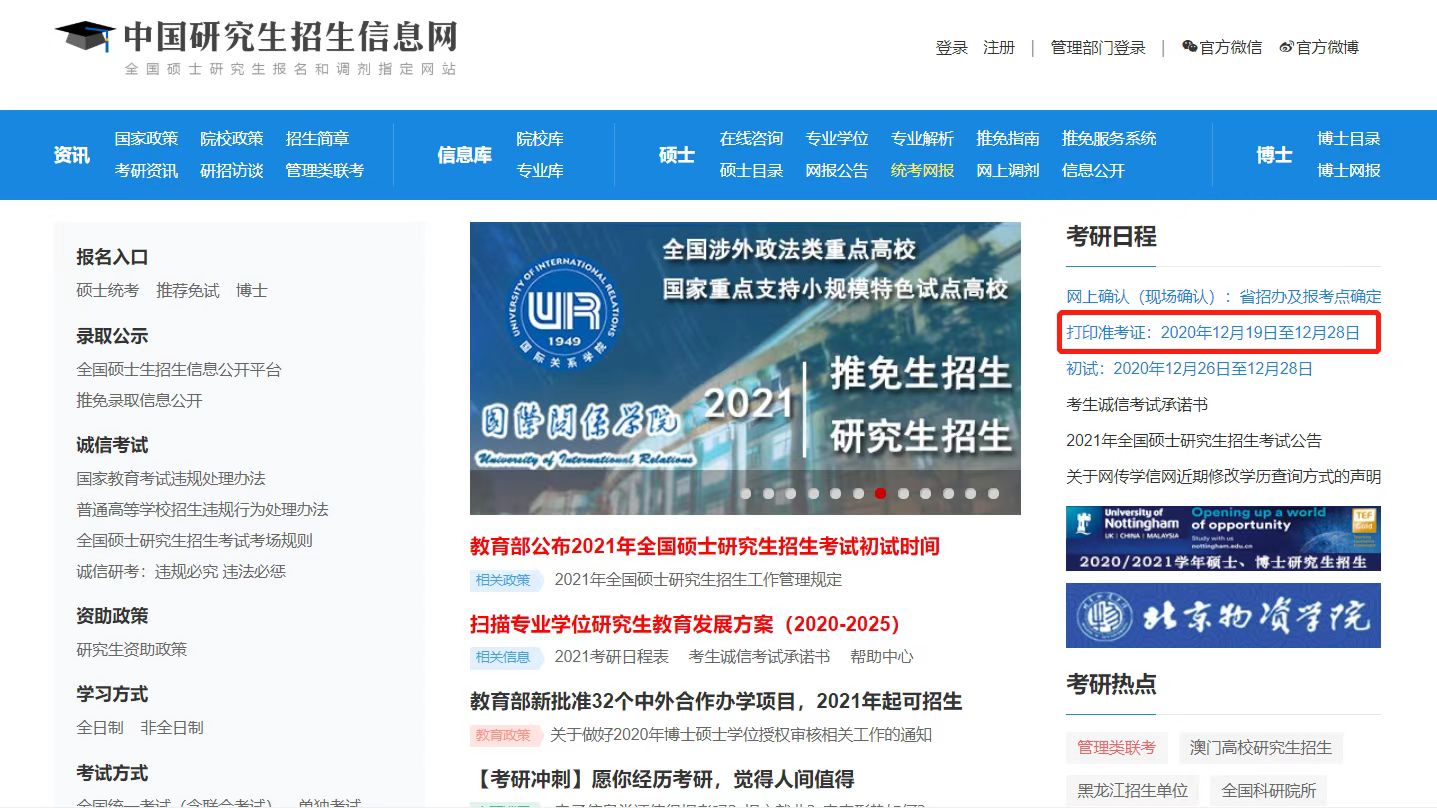The image size is (1437, 808).
Task: Select the last carousel indicator dot
Action: pos(993,493)
